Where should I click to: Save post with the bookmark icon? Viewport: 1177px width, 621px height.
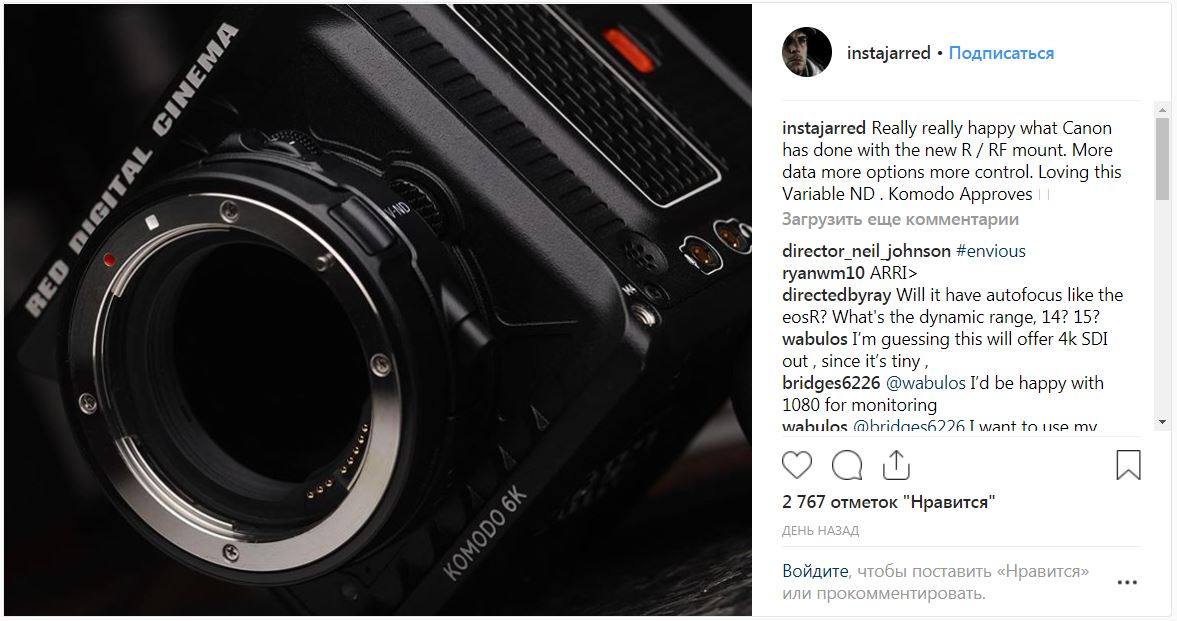tap(1128, 466)
